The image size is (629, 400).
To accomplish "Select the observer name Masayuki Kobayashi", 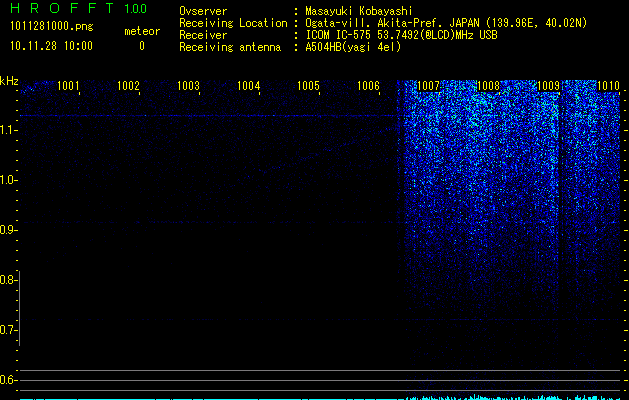I will [x=359, y=11].
